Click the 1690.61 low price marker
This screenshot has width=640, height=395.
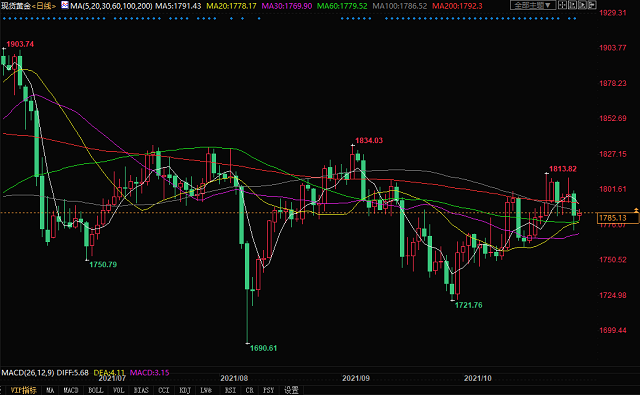point(263,348)
